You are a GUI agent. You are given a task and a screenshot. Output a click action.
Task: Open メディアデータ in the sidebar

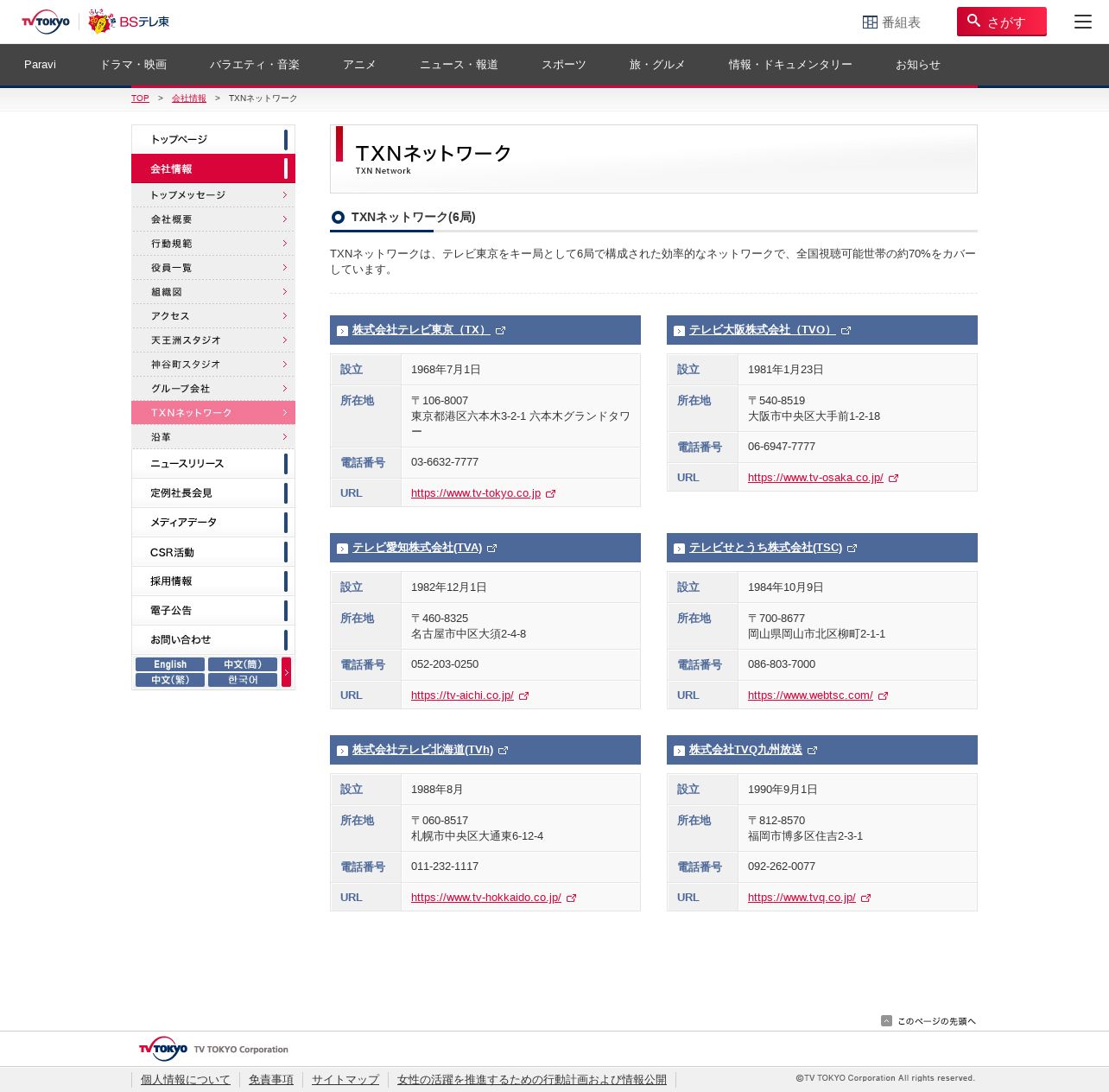coord(213,523)
